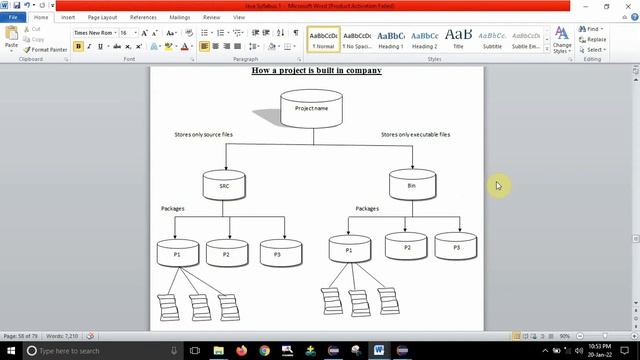Open Styles pane dialog launcher

570,60
